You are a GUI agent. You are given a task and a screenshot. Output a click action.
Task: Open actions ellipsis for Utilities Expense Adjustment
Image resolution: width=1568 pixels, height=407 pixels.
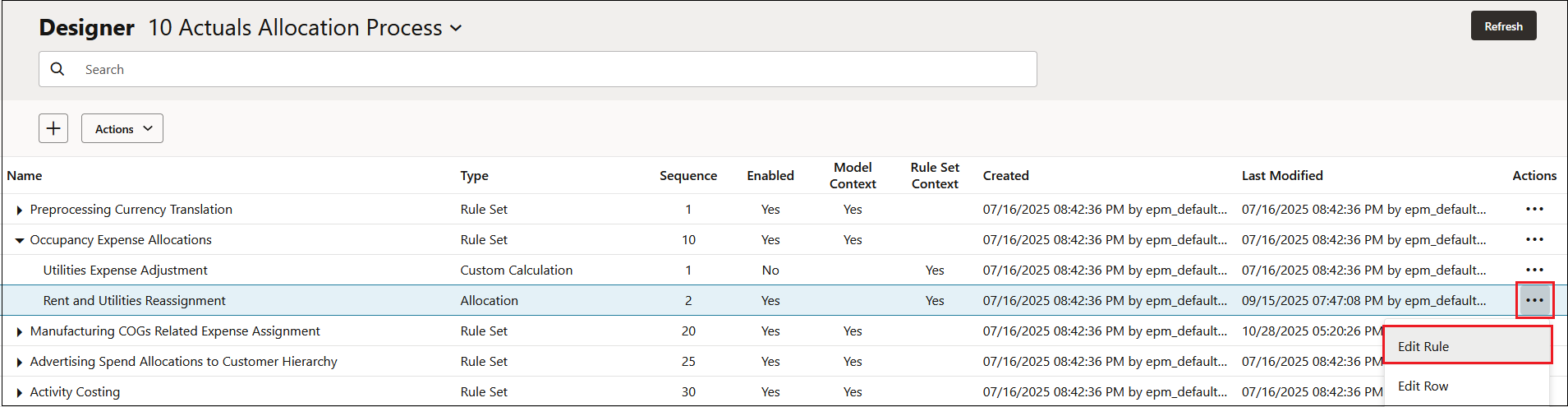tap(1534, 270)
